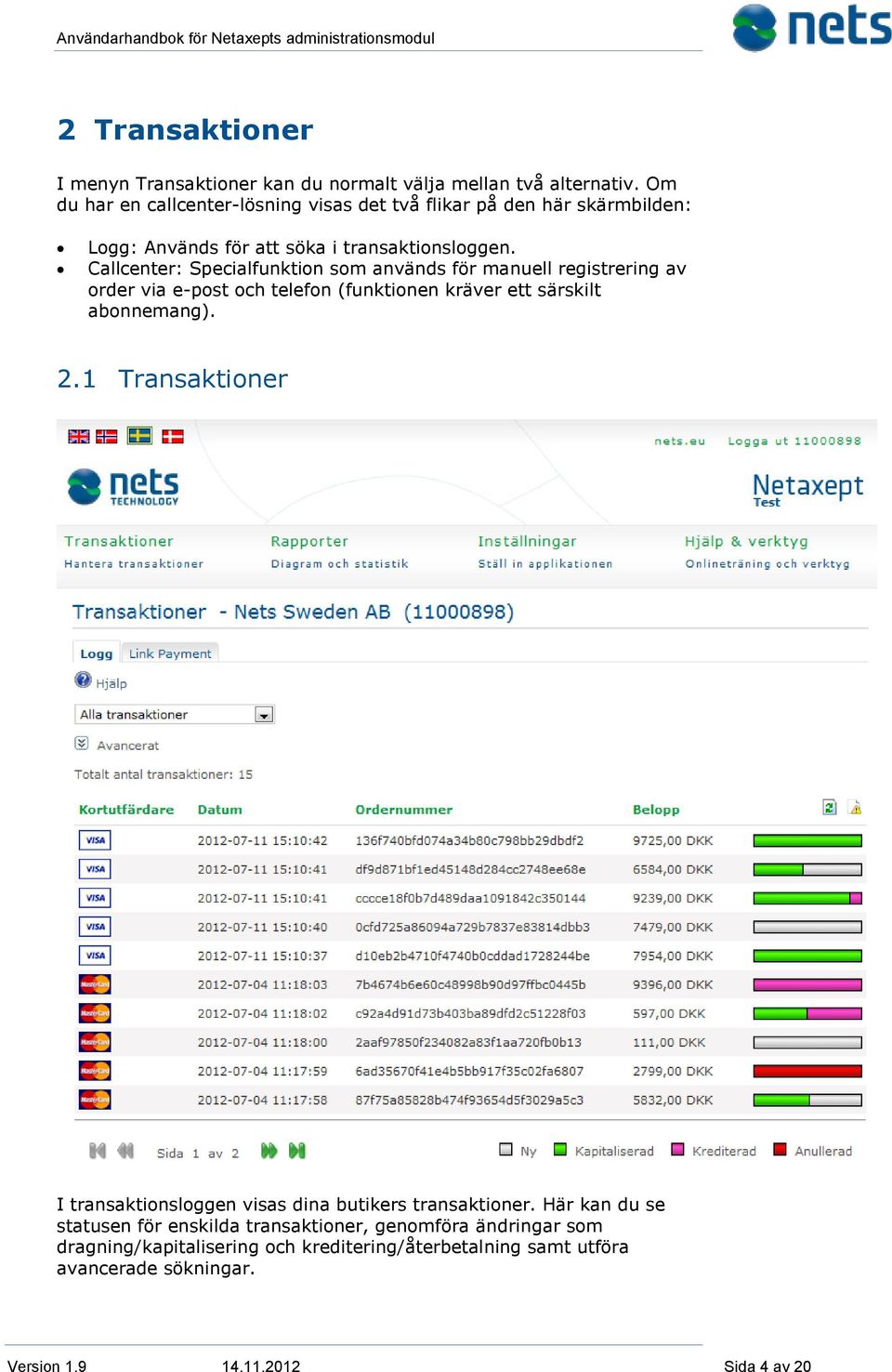This screenshot has width=892, height=1372.
Task: Expand the Avancerat search section
Action: click(x=117, y=745)
